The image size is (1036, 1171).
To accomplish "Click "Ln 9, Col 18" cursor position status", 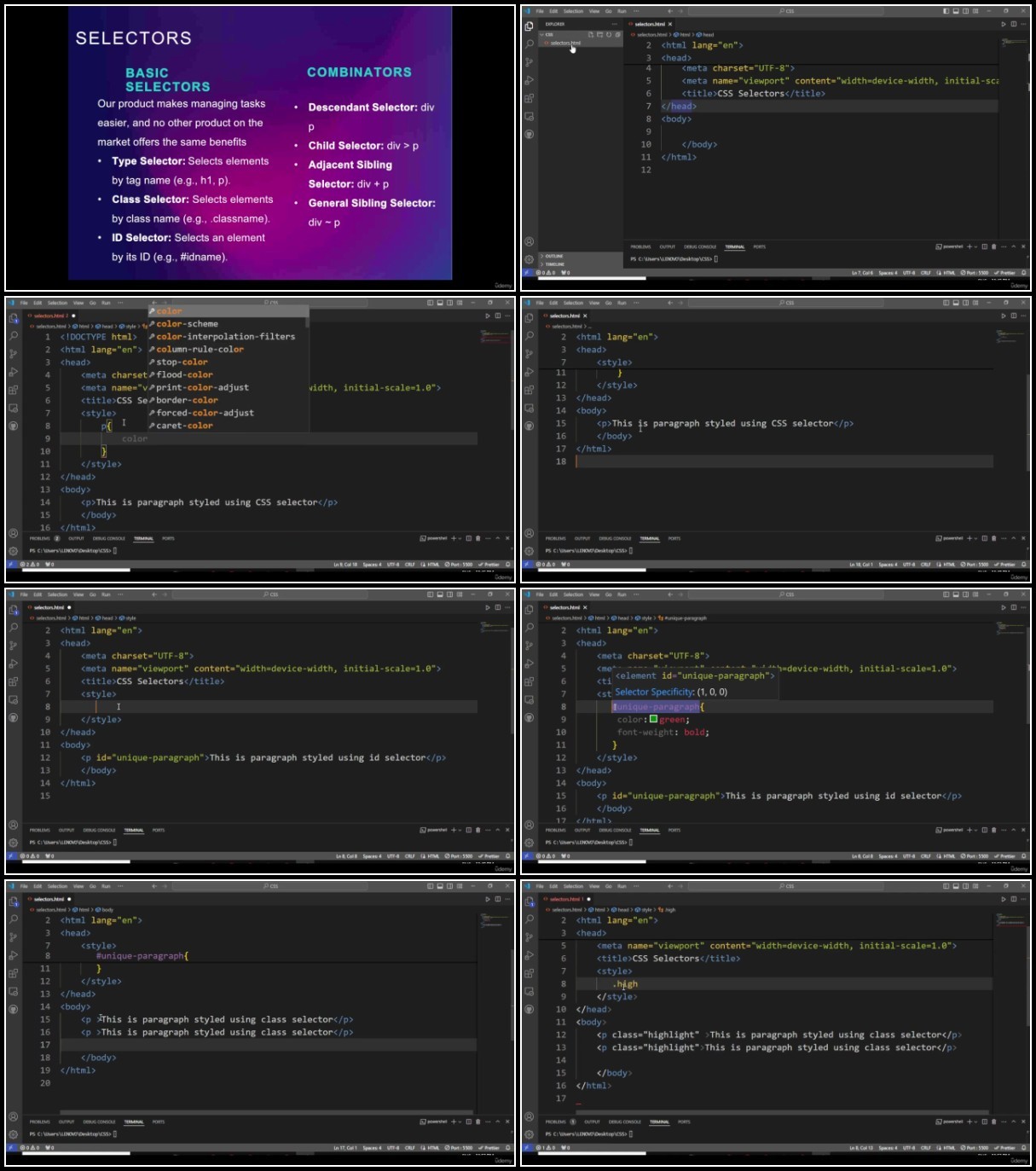I will [x=345, y=565].
